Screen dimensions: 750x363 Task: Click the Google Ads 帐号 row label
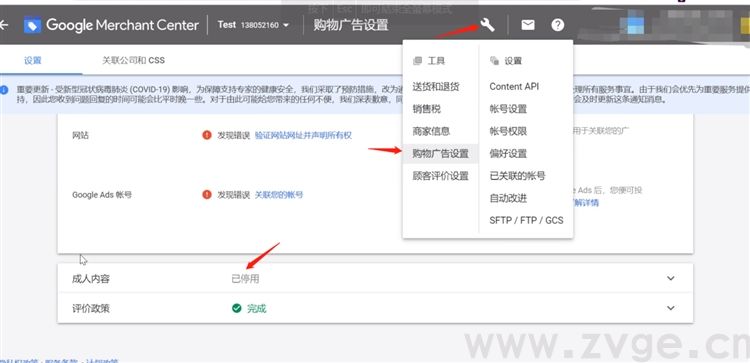(x=102, y=195)
